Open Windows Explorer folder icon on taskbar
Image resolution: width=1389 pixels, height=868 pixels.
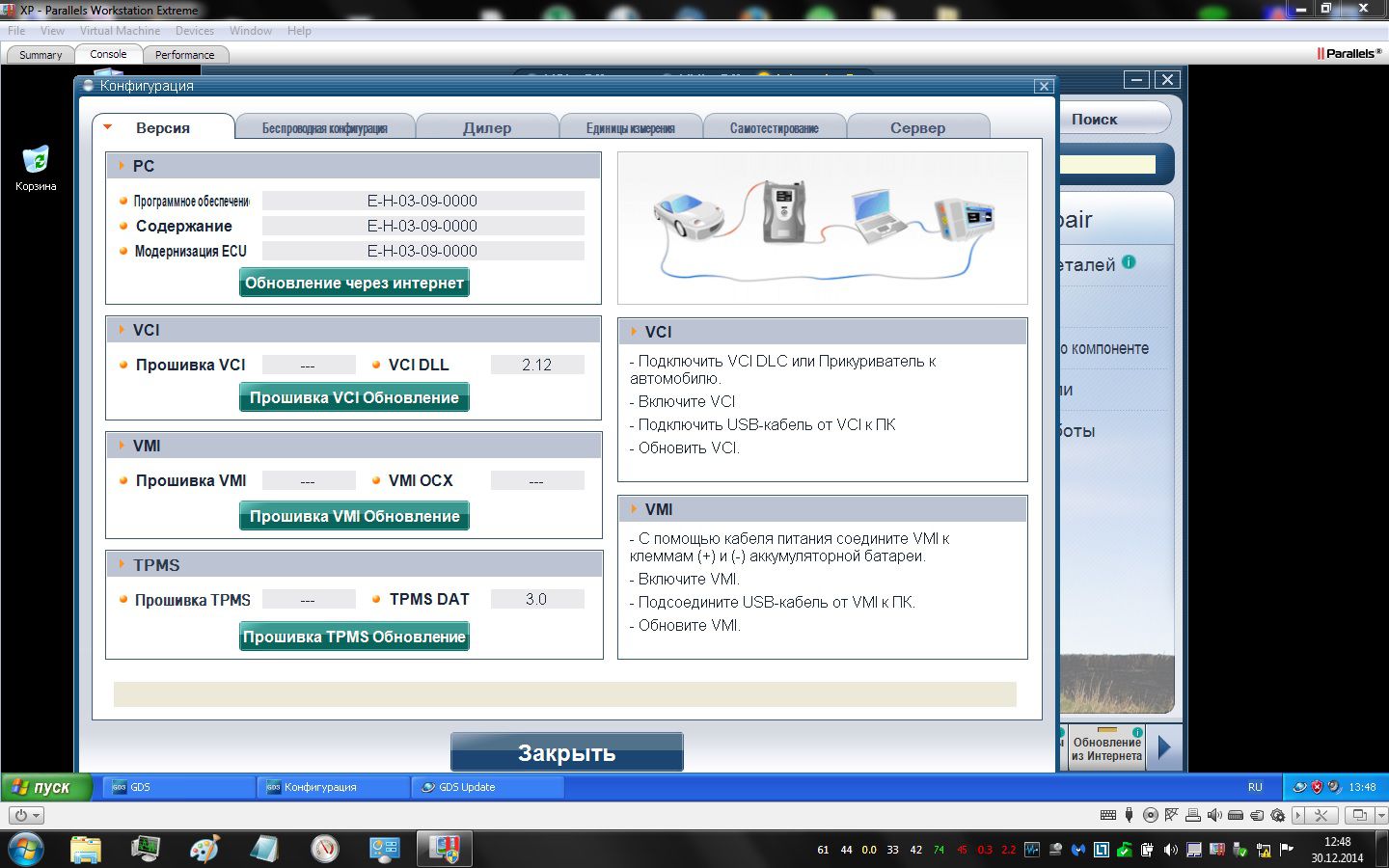(x=86, y=850)
